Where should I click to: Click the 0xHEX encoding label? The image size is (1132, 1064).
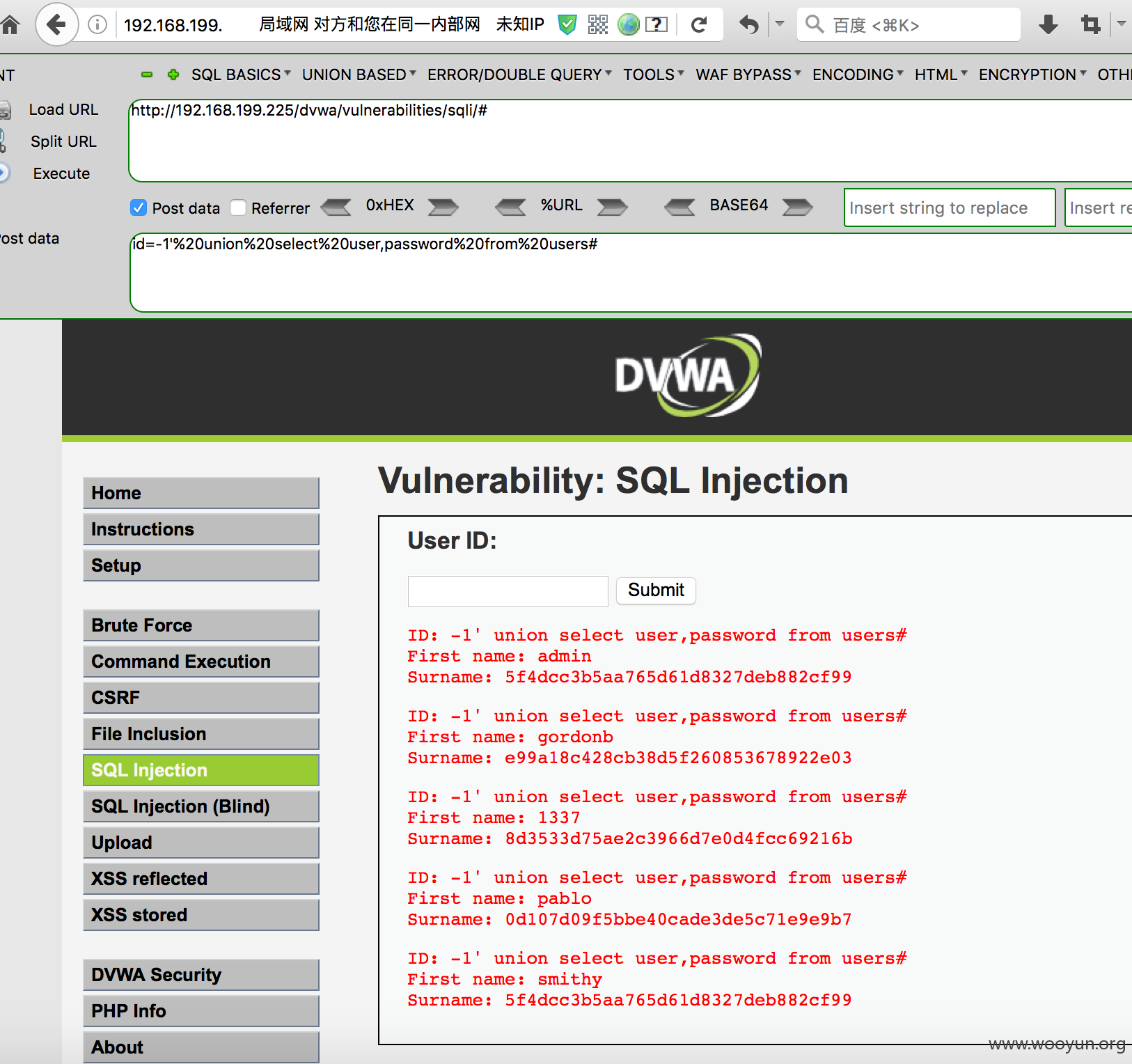tap(390, 205)
